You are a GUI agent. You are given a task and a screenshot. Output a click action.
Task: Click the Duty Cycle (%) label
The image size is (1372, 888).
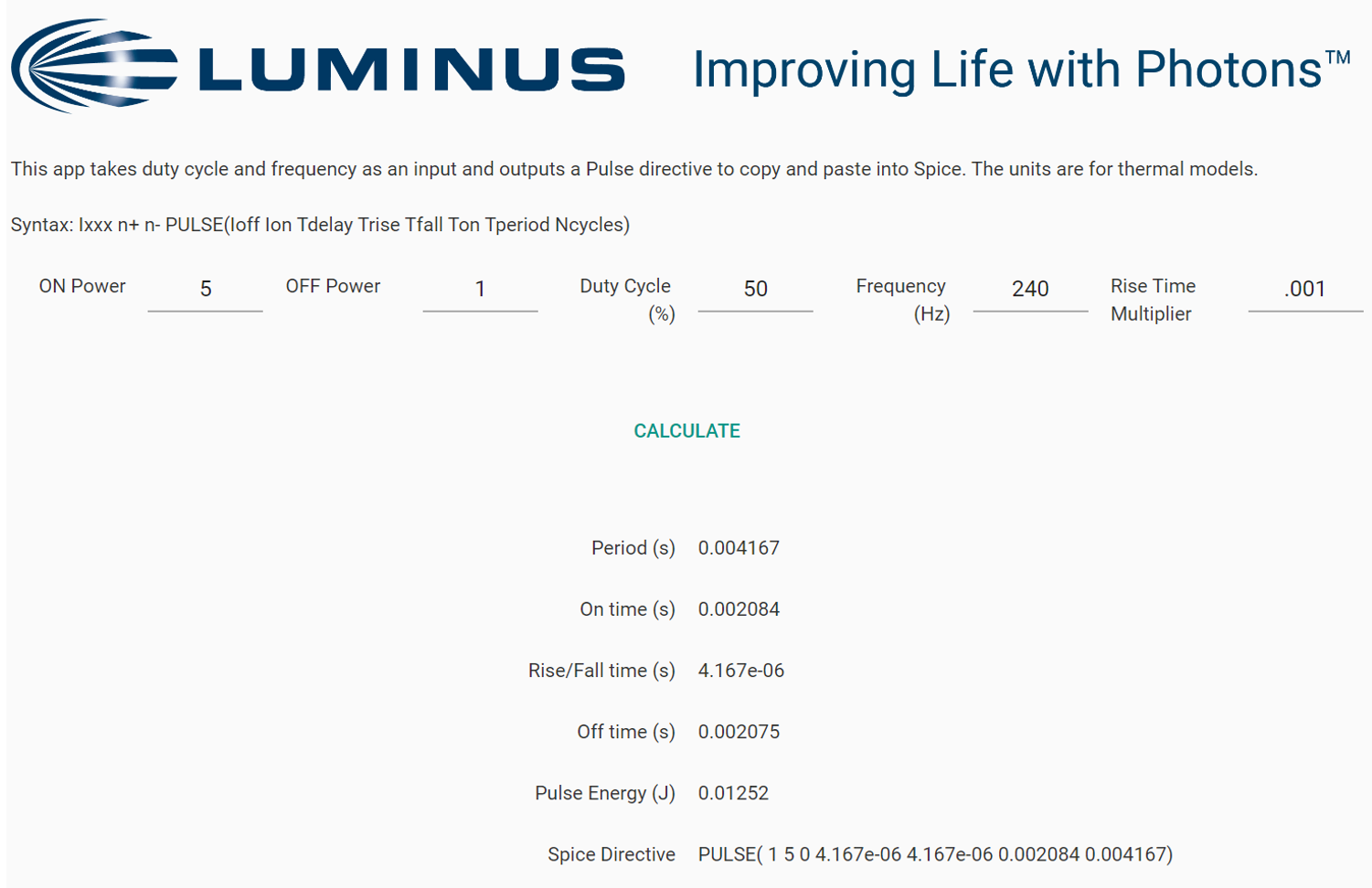(x=627, y=300)
